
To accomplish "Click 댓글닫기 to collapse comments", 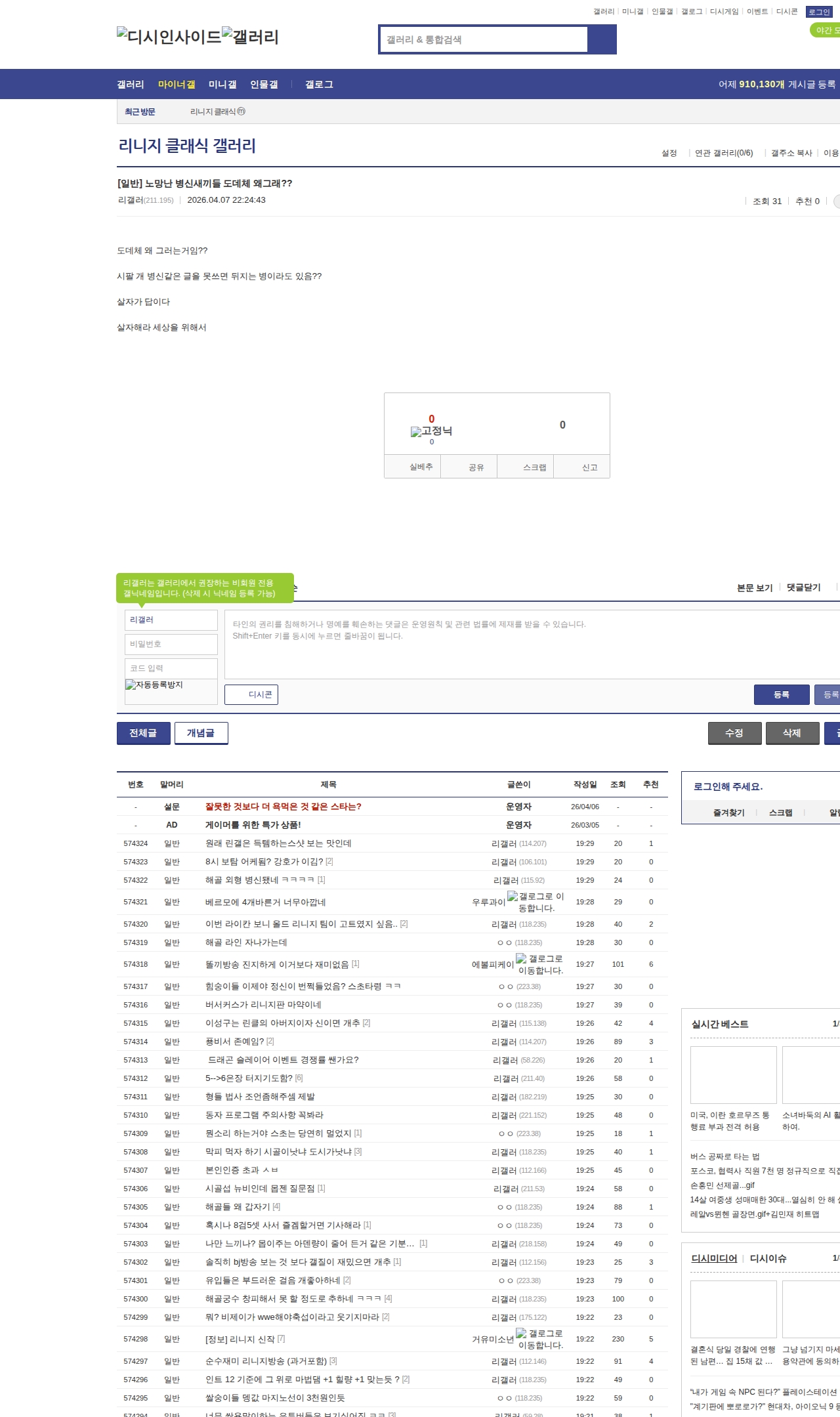I will (804, 587).
